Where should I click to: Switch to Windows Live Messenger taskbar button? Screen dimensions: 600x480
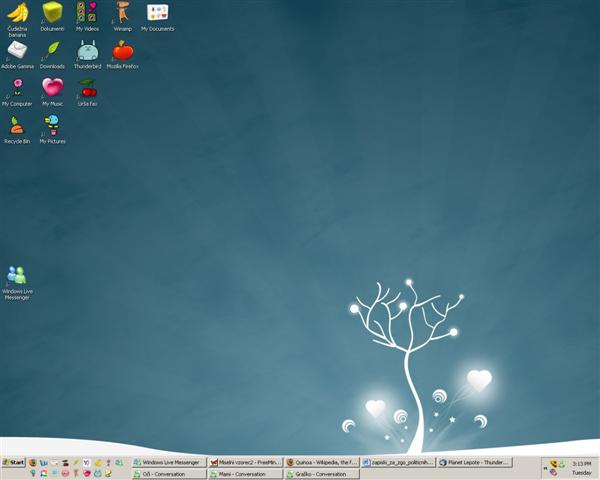[169, 462]
